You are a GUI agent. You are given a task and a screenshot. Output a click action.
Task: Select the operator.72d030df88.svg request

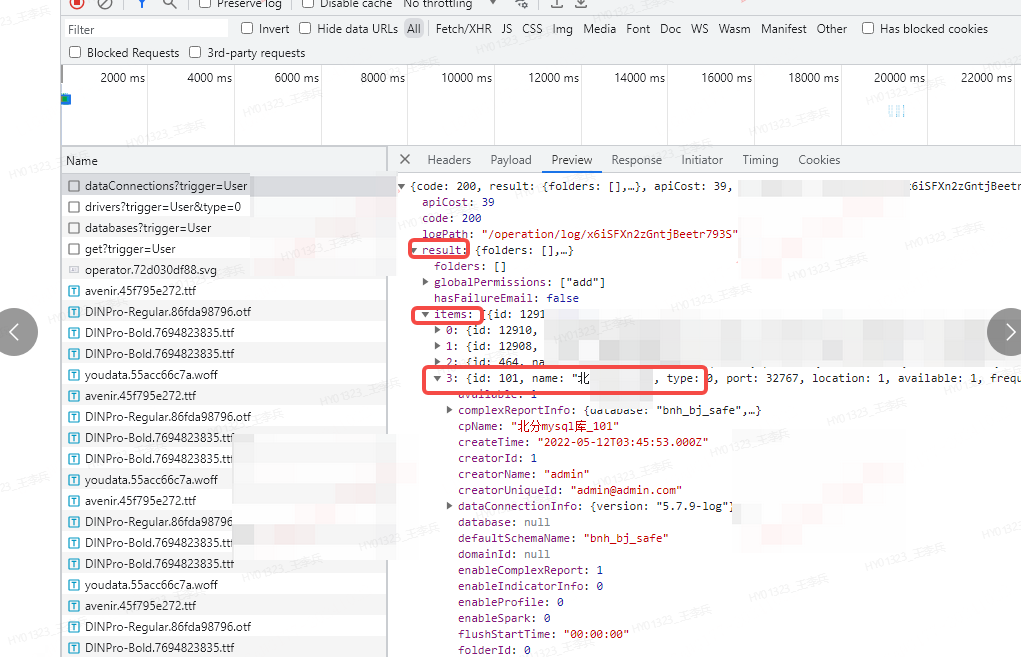click(x=225, y=270)
